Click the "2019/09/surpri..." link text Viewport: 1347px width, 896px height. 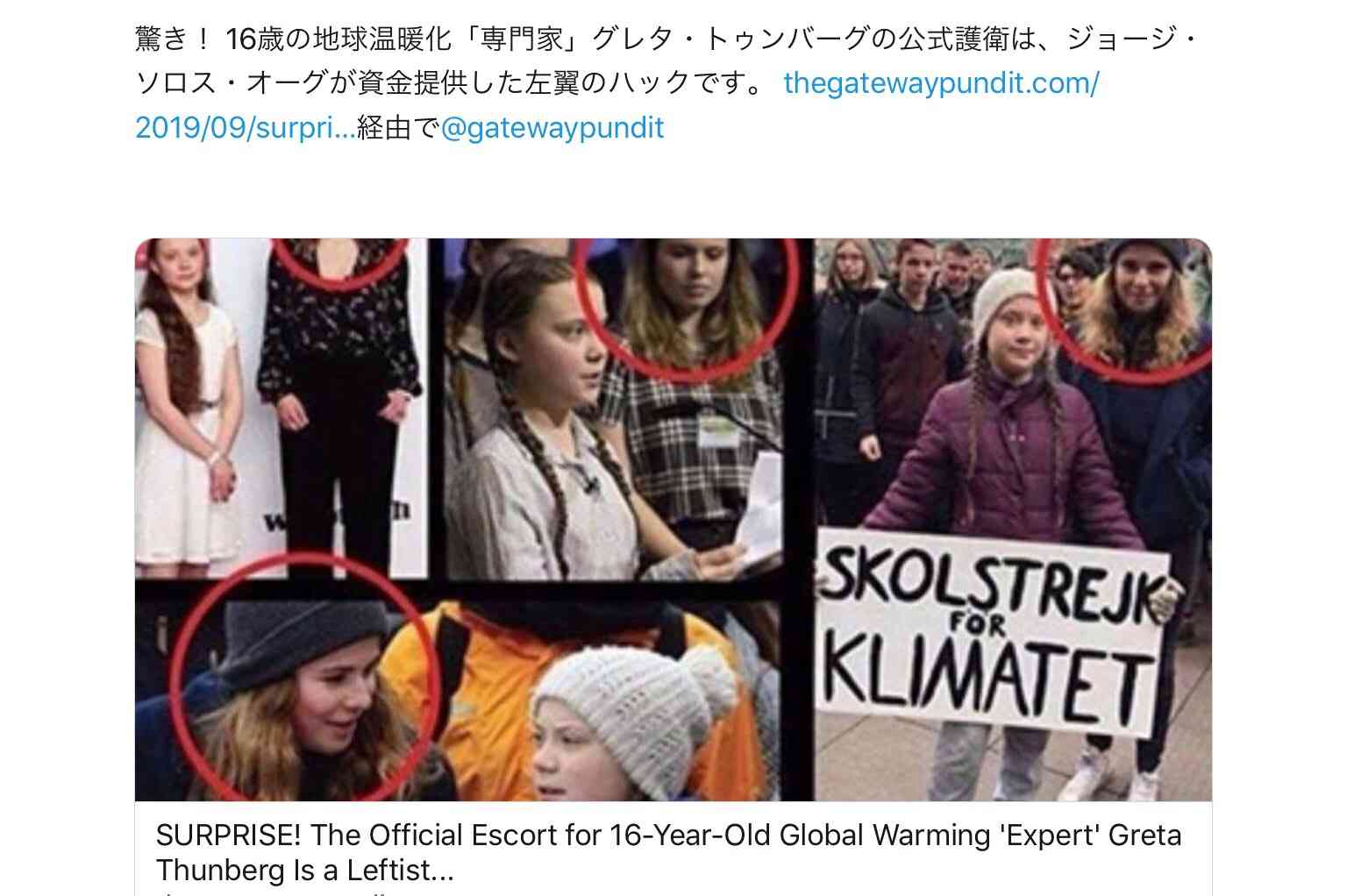coord(246,128)
